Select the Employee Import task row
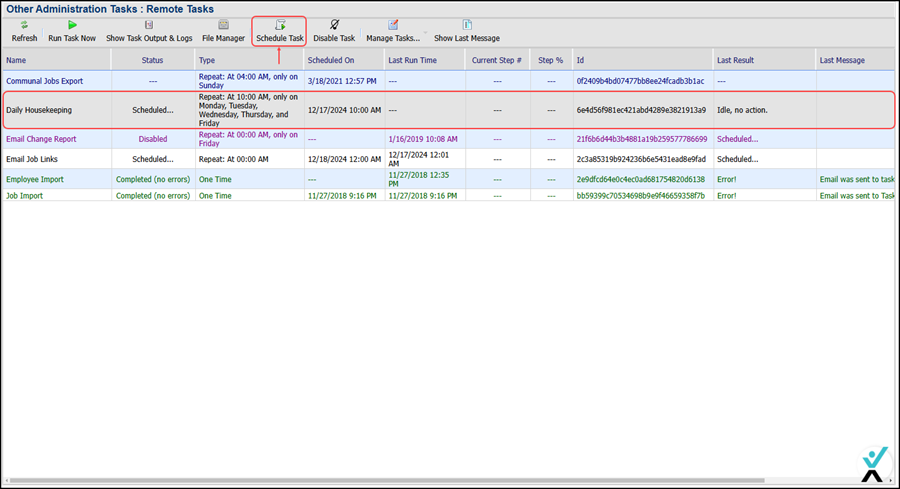This screenshot has width=900, height=489. coord(35,179)
